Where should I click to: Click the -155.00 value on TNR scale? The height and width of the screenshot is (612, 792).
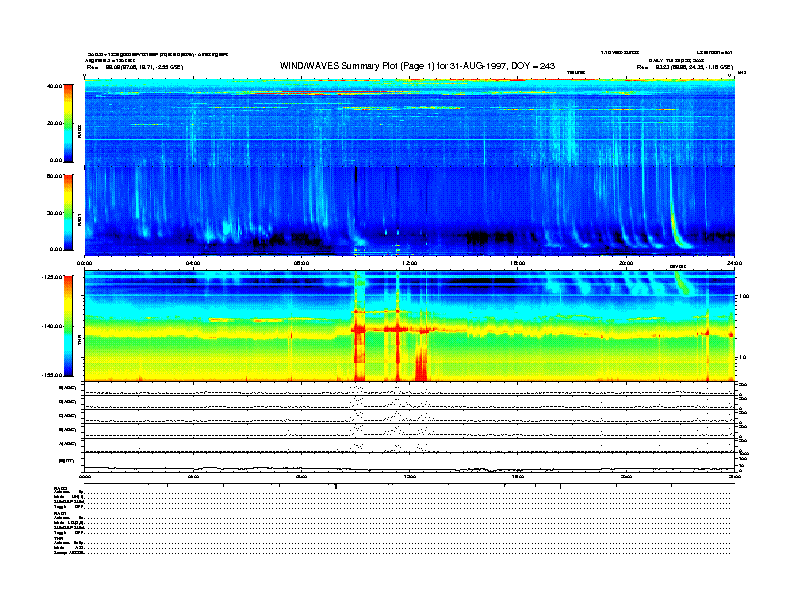click(x=52, y=375)
